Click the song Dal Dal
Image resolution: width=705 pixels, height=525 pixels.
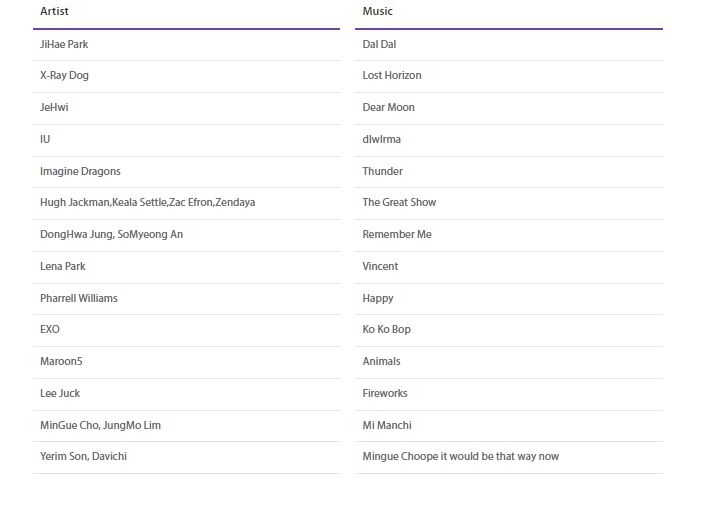click(x=379, y=44)
